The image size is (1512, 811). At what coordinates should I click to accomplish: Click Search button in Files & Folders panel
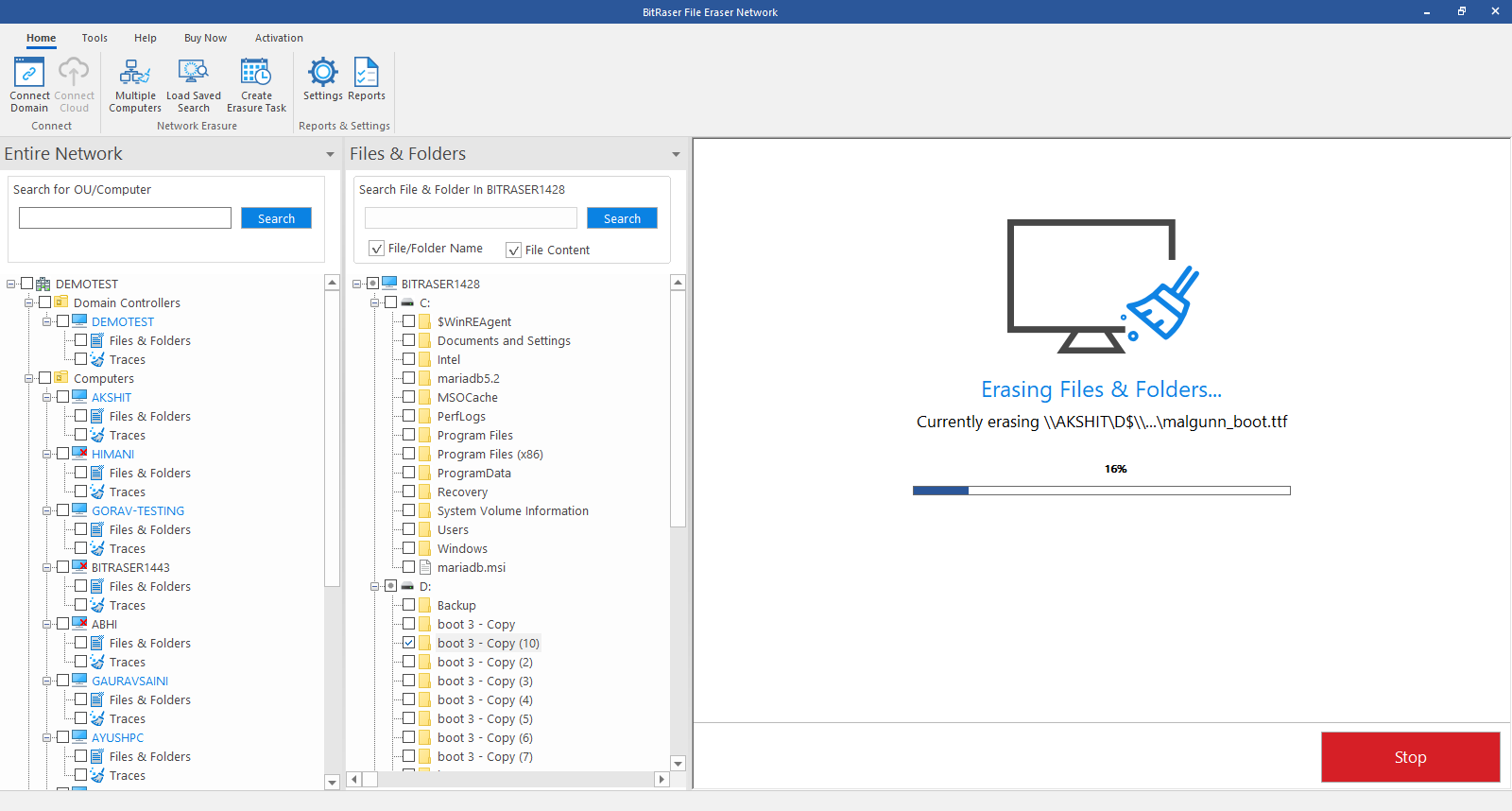coord(622,218)
